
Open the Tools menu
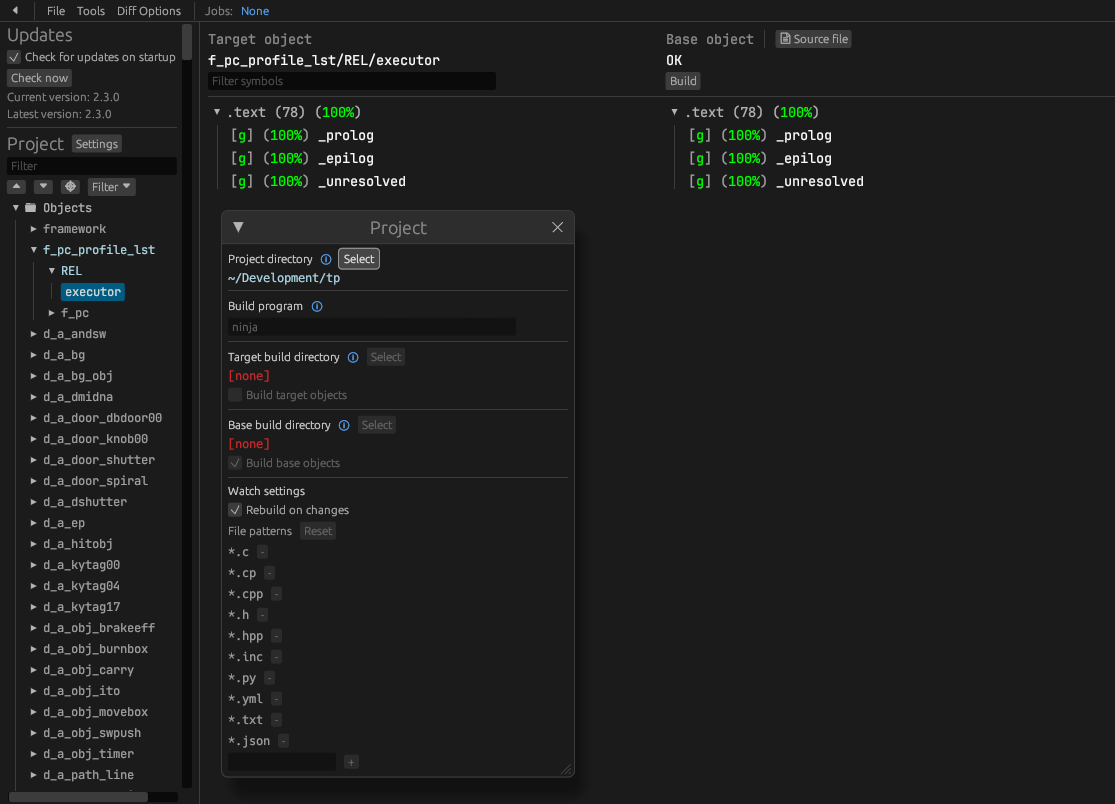pos(90,11)
